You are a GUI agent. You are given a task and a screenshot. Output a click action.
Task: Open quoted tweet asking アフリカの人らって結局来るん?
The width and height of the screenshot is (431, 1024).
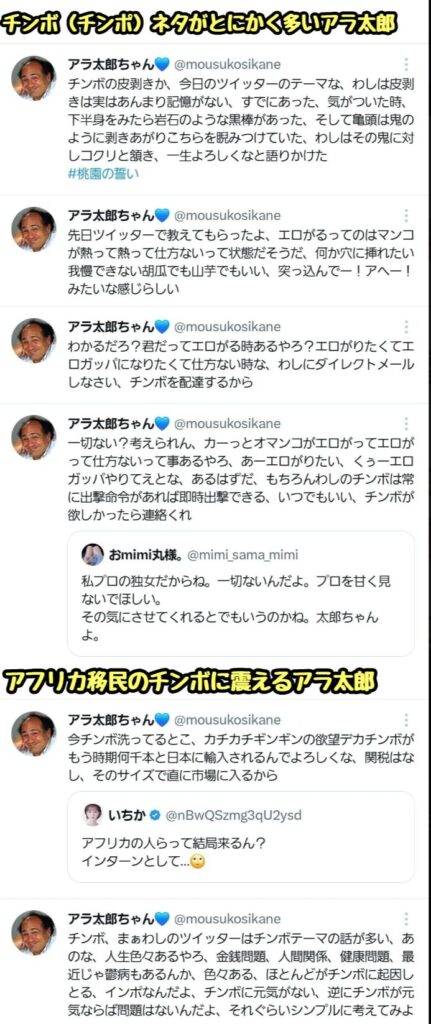click(x=241, y=837)
